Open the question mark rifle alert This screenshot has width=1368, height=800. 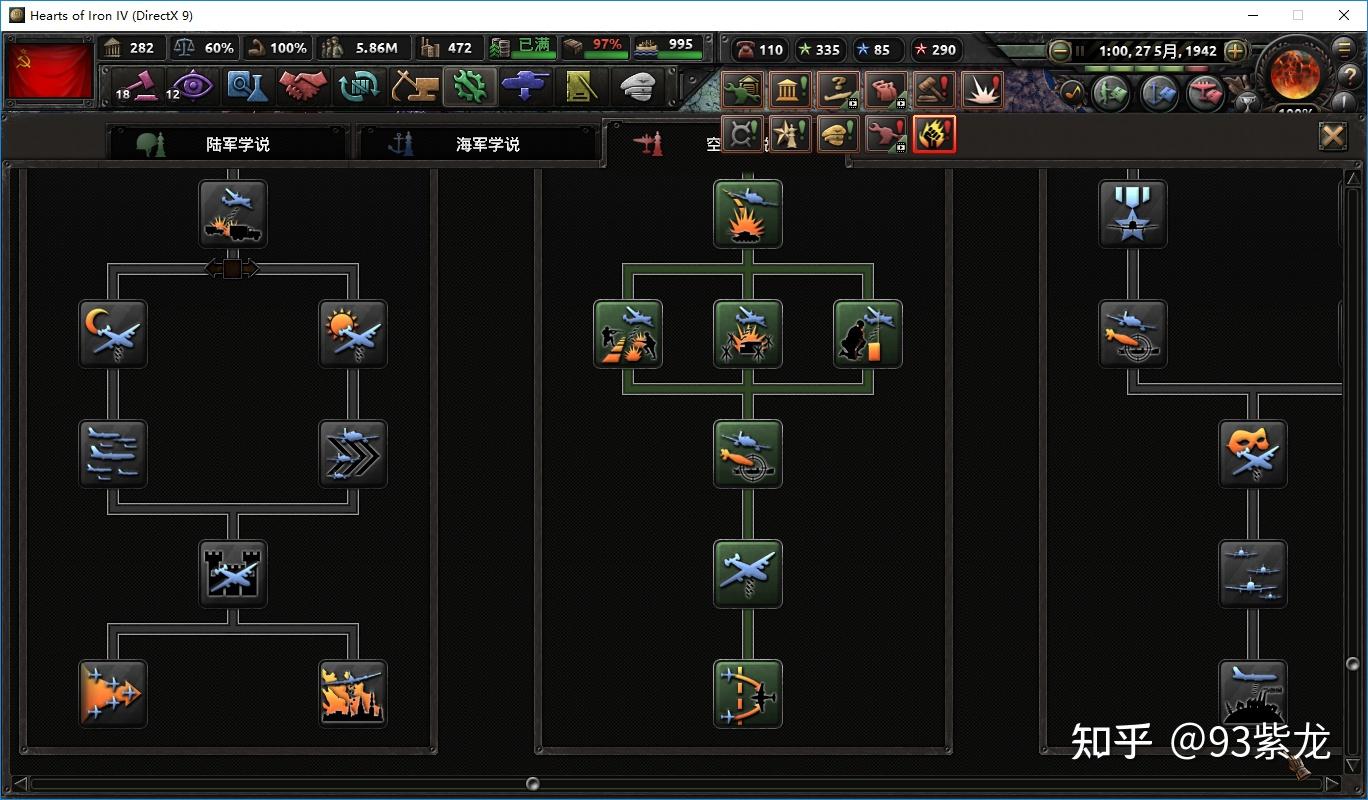coord(838,90)
